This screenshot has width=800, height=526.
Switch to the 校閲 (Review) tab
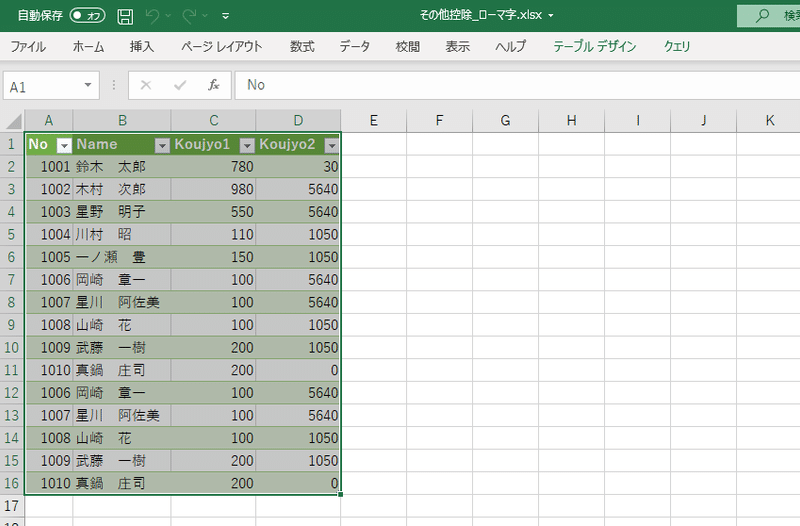click(408, 46)
